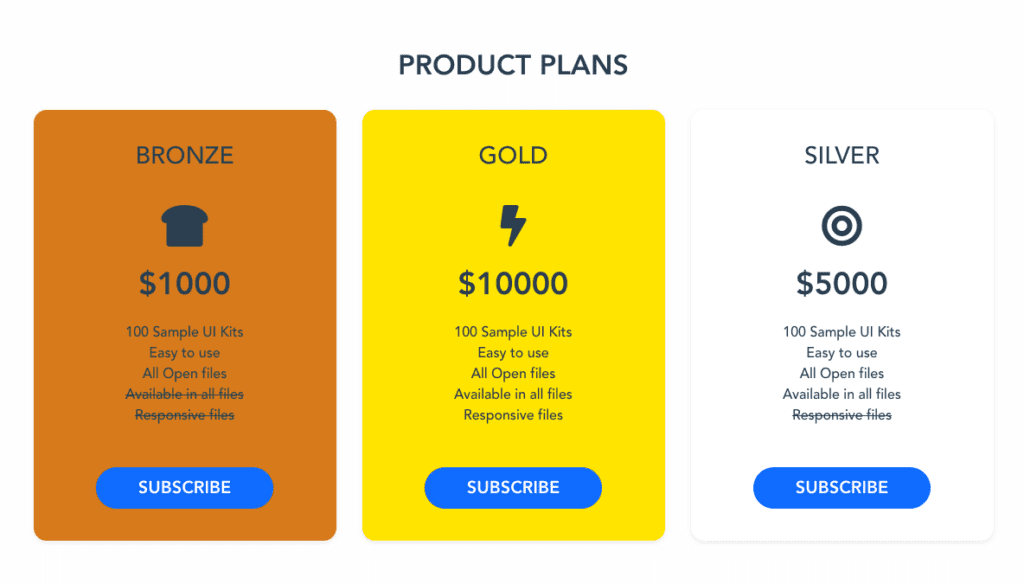This screenshot has width=1024, height=584.
Task: Subscribe to the Bronze plan
Action: 185,488
